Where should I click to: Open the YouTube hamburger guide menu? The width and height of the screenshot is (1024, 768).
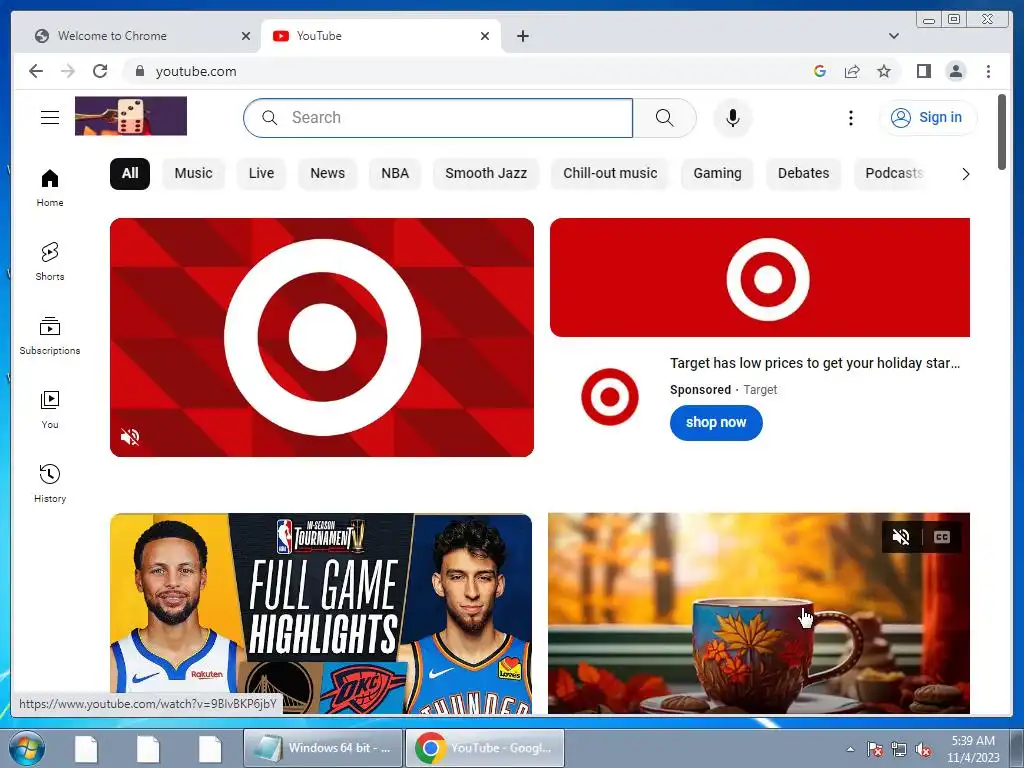click(x=50, y=118)
